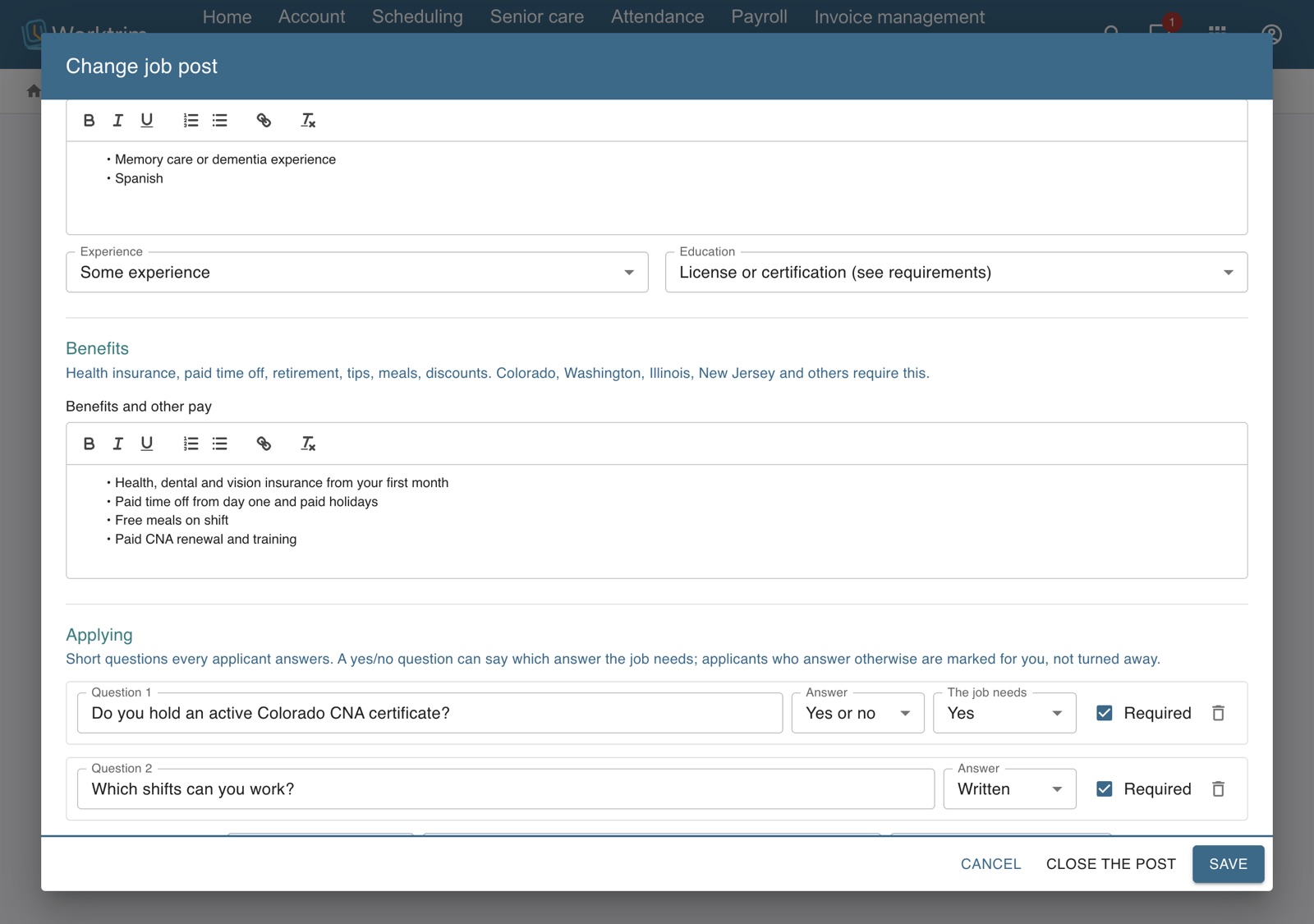Open the Education dropdown
The height and width of the screenshot is (924, 1314).
[x=956, y=272]
